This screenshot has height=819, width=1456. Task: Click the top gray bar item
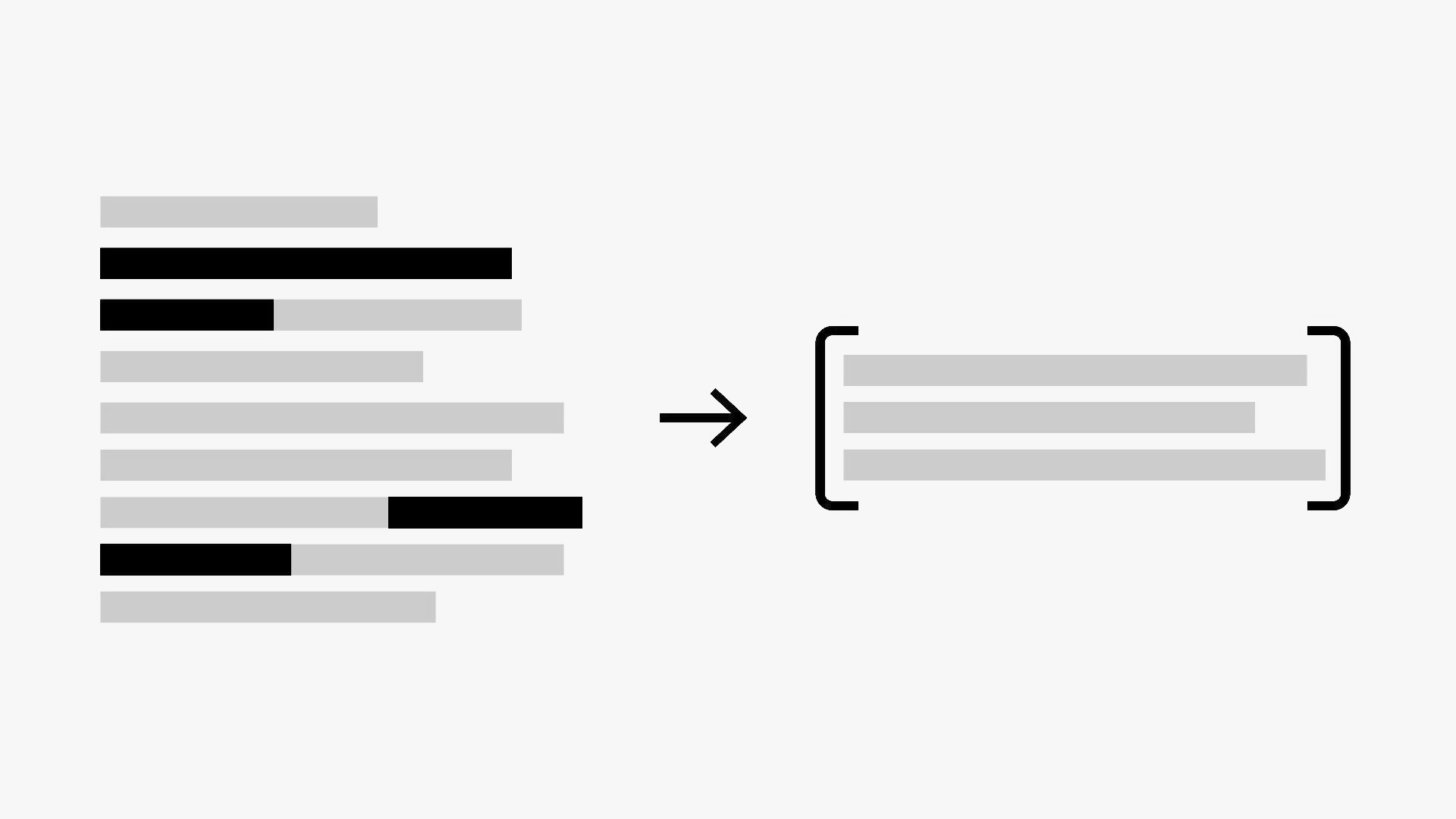click(x=238, y=211)
